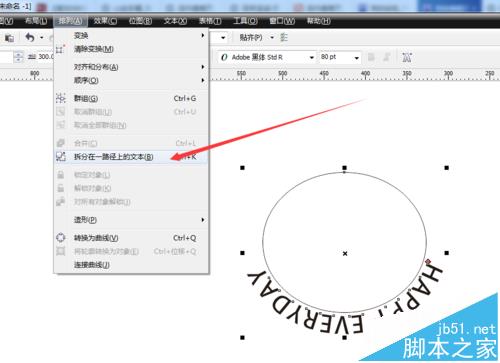Open the 工具(O) menu
The height and width of the screenshot is (363, 500).
click(245, 21)
